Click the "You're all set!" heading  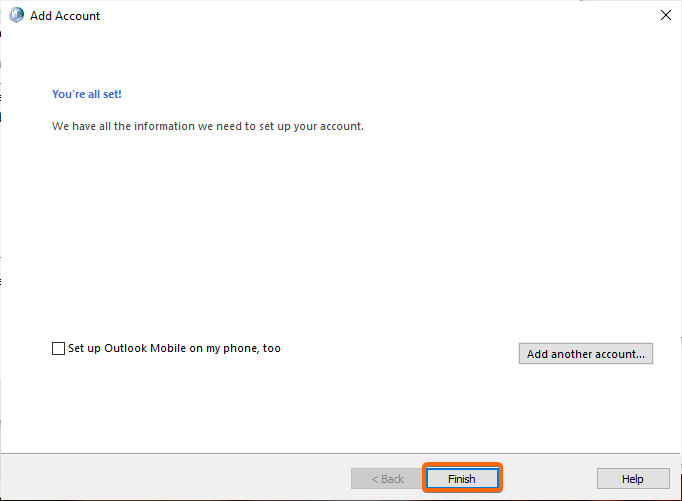click(x=87, y=94)
